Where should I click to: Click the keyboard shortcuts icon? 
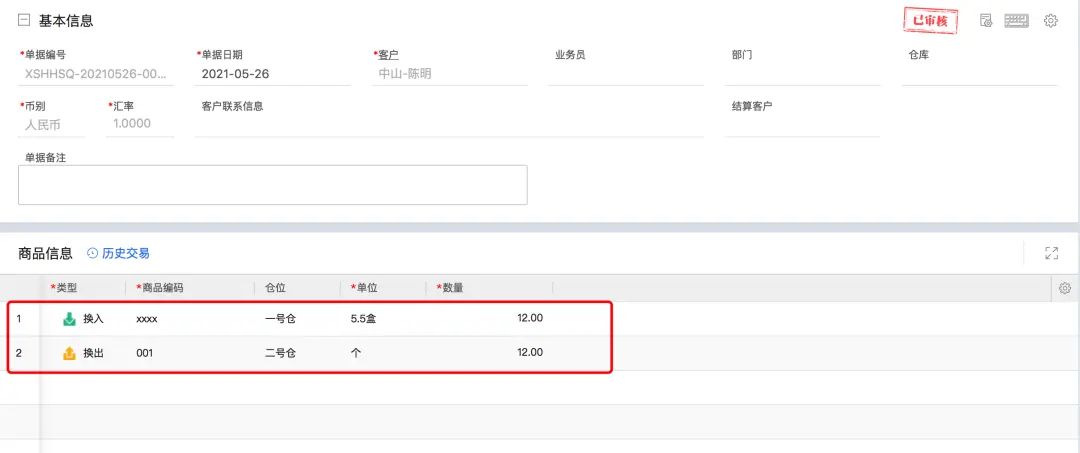pos(1016,21)
